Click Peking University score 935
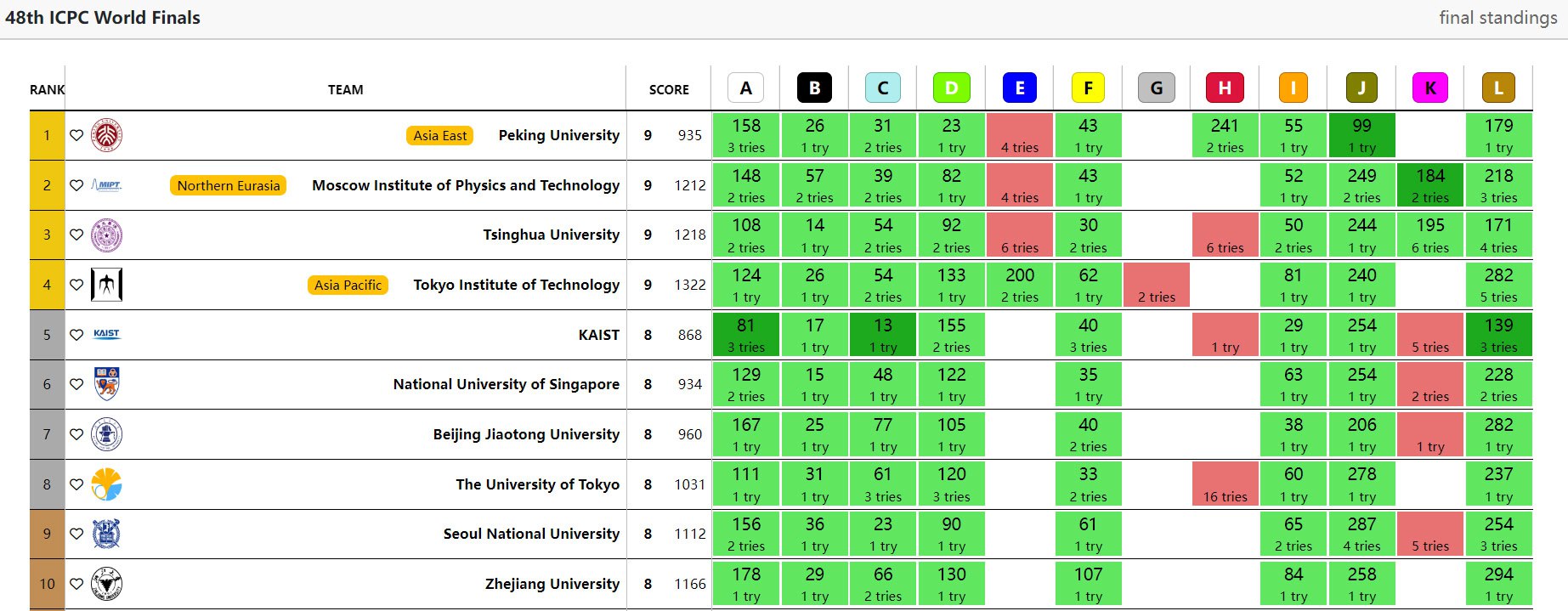The width and height of the screenshot is (1568, 611). [x=690, y=135]
